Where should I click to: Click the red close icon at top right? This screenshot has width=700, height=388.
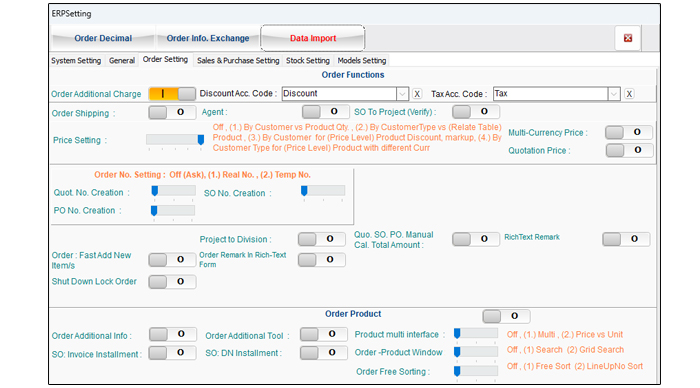(x=628, y=38)
